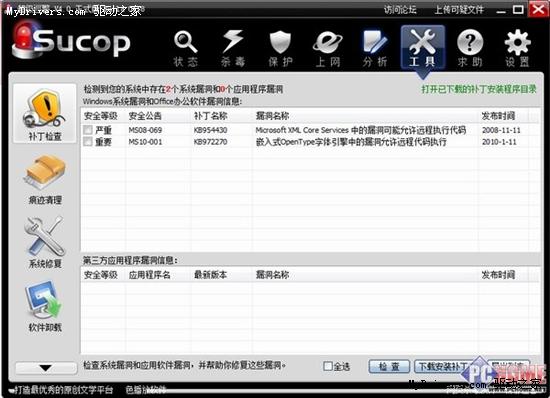Open the 保护 shield protection icon
550x398 pixels.
(280, 48)
